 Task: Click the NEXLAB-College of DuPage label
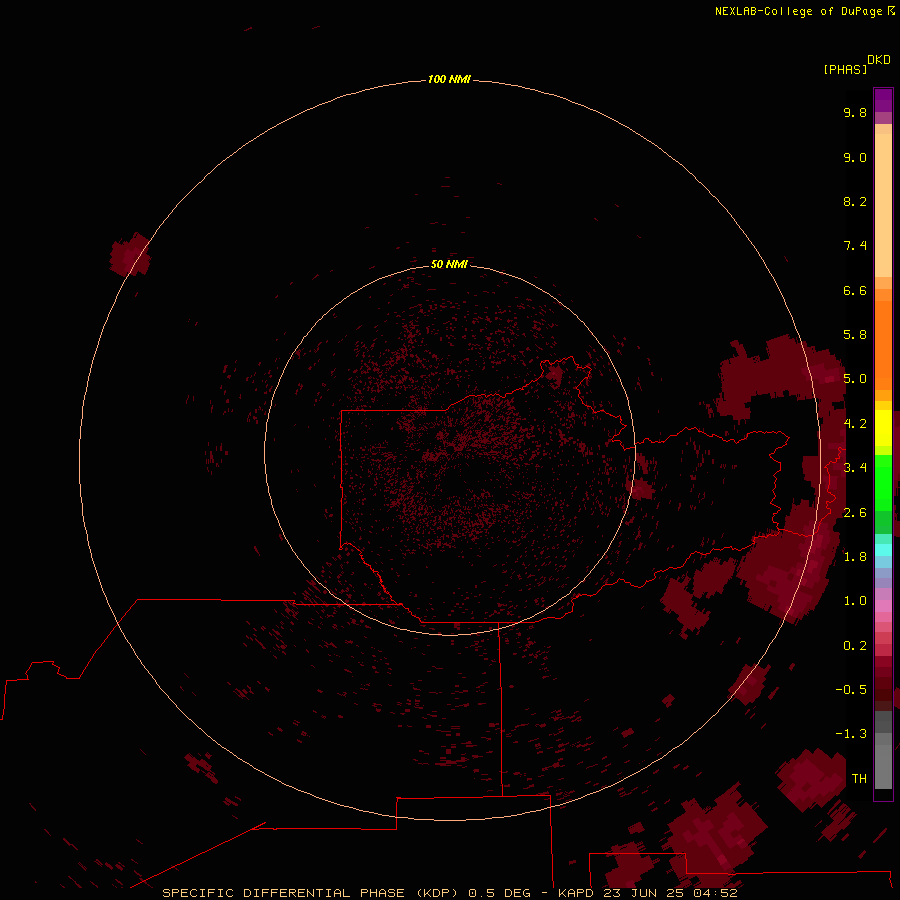coord(798,11)
